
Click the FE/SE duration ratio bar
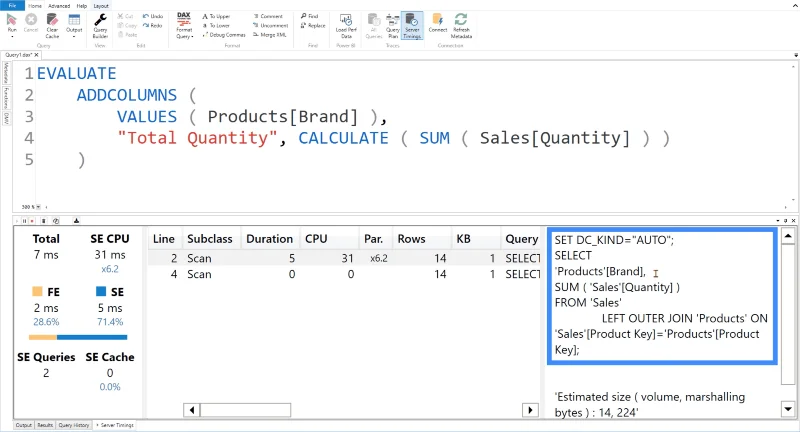pyautogui.click(x=78, y=337)
